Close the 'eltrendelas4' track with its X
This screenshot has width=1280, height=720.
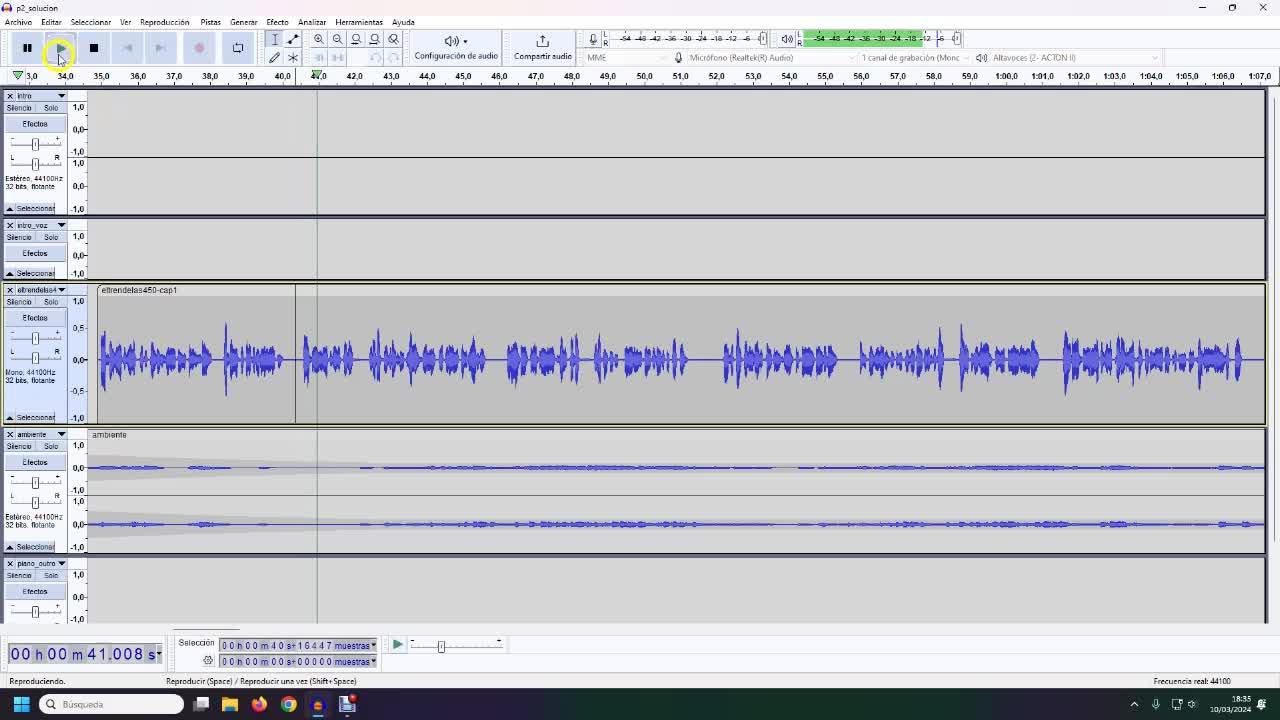tap(10, 290)
